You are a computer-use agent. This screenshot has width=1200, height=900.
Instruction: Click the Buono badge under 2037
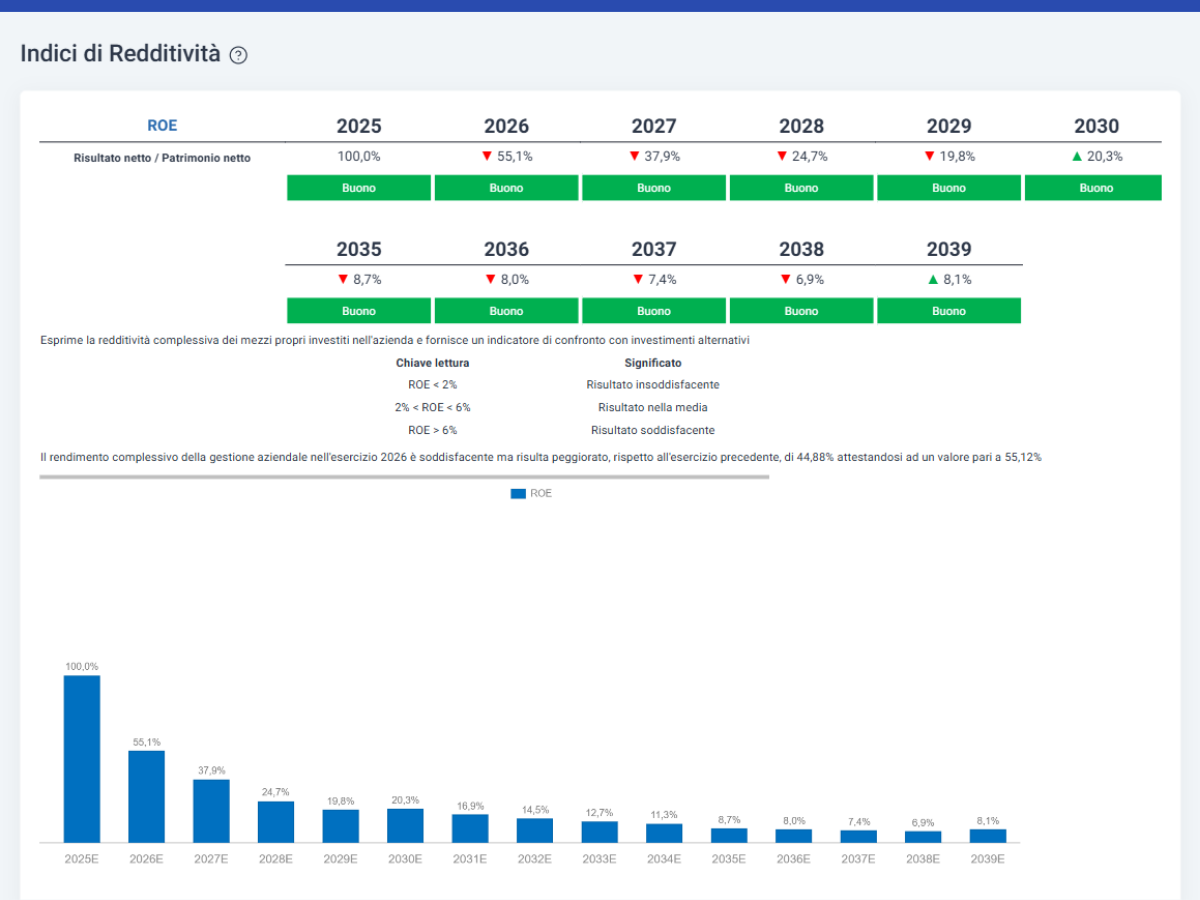(654, 311)
